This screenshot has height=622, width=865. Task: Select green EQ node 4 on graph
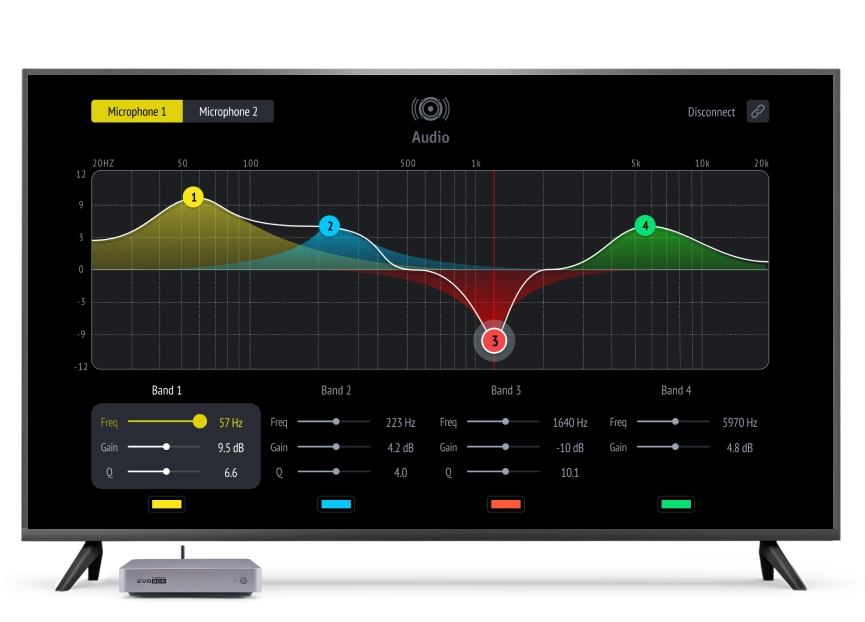646,226
